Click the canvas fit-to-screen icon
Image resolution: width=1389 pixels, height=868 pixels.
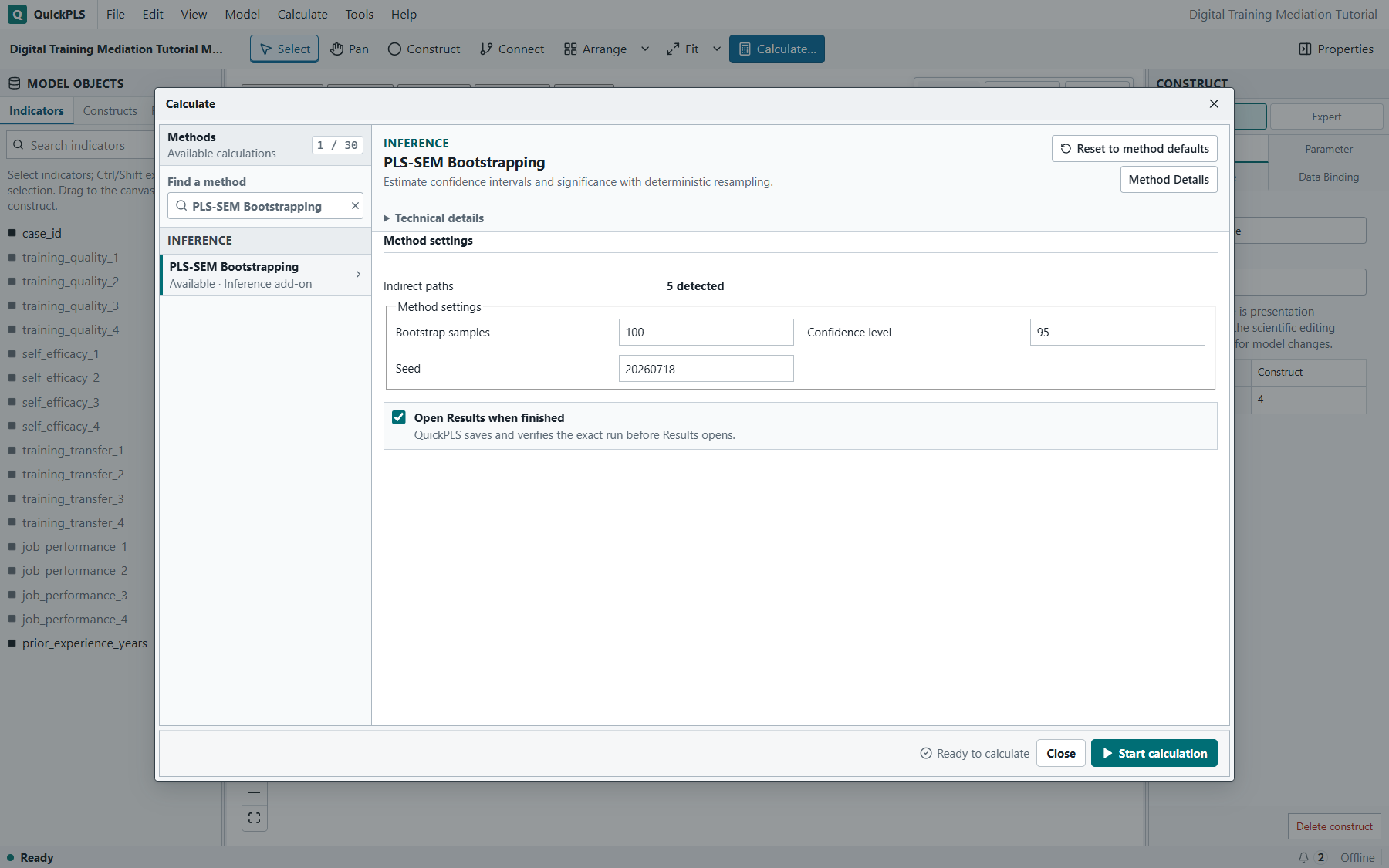coord(255,818)
